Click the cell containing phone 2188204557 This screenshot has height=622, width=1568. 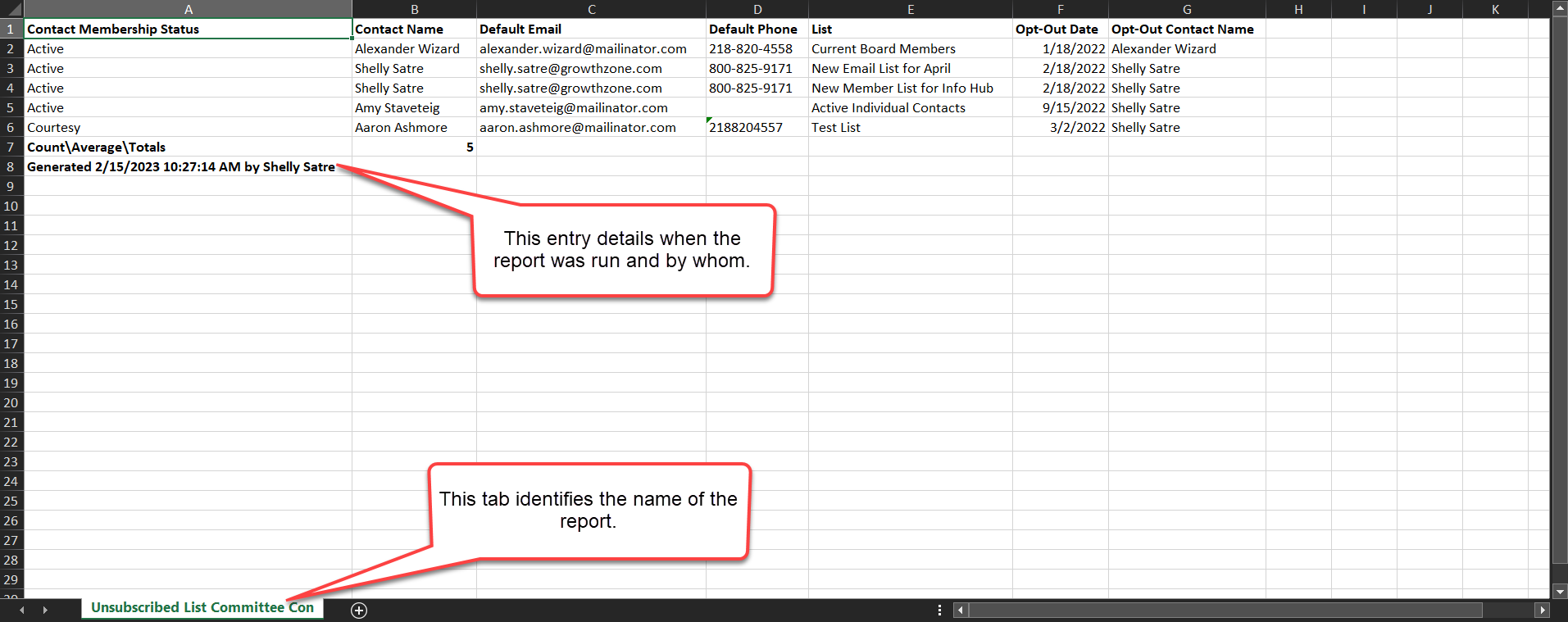coord(756,128)
